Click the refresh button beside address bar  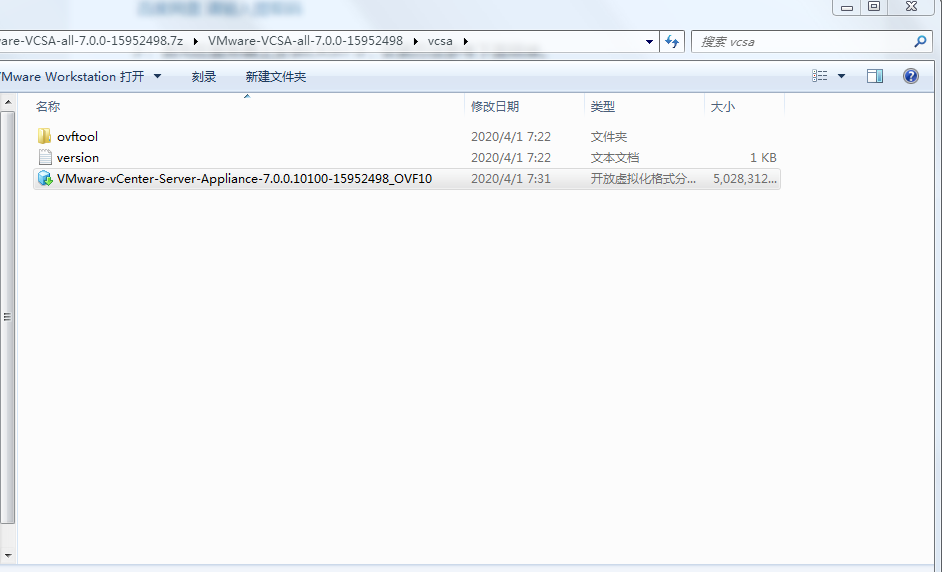coord(672,41)
